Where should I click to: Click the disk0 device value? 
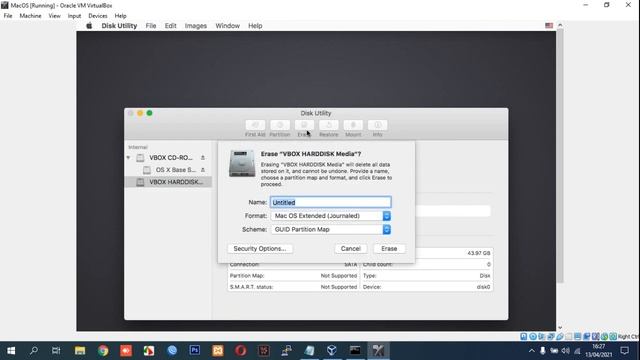click(x=483, y=287)
